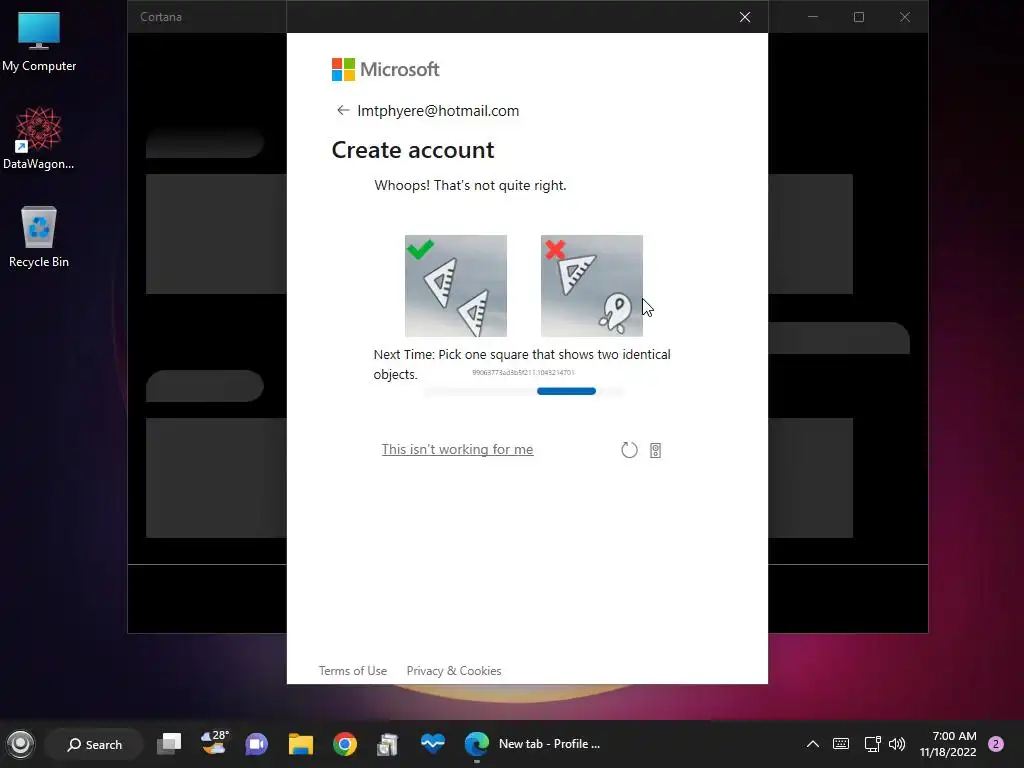Viewport: 1024px width, 768px height.
Task: Click the red X mark on second square
Action: click(555, 249)
